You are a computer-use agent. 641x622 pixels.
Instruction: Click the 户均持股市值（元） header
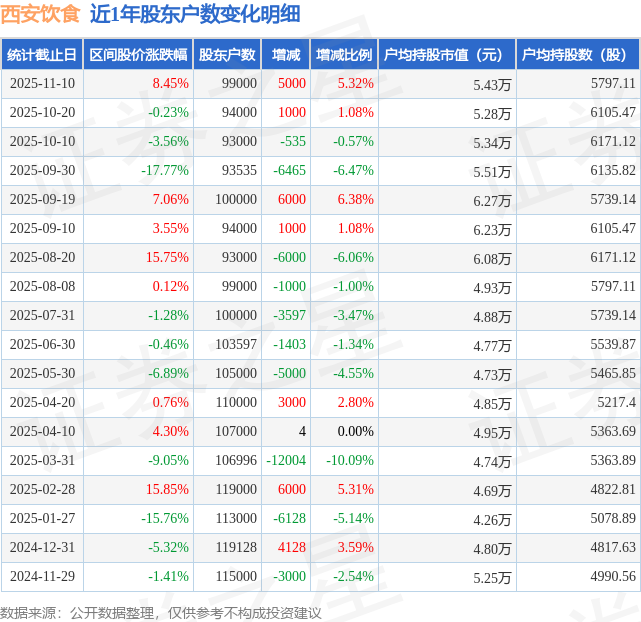[x=447, y=54]
